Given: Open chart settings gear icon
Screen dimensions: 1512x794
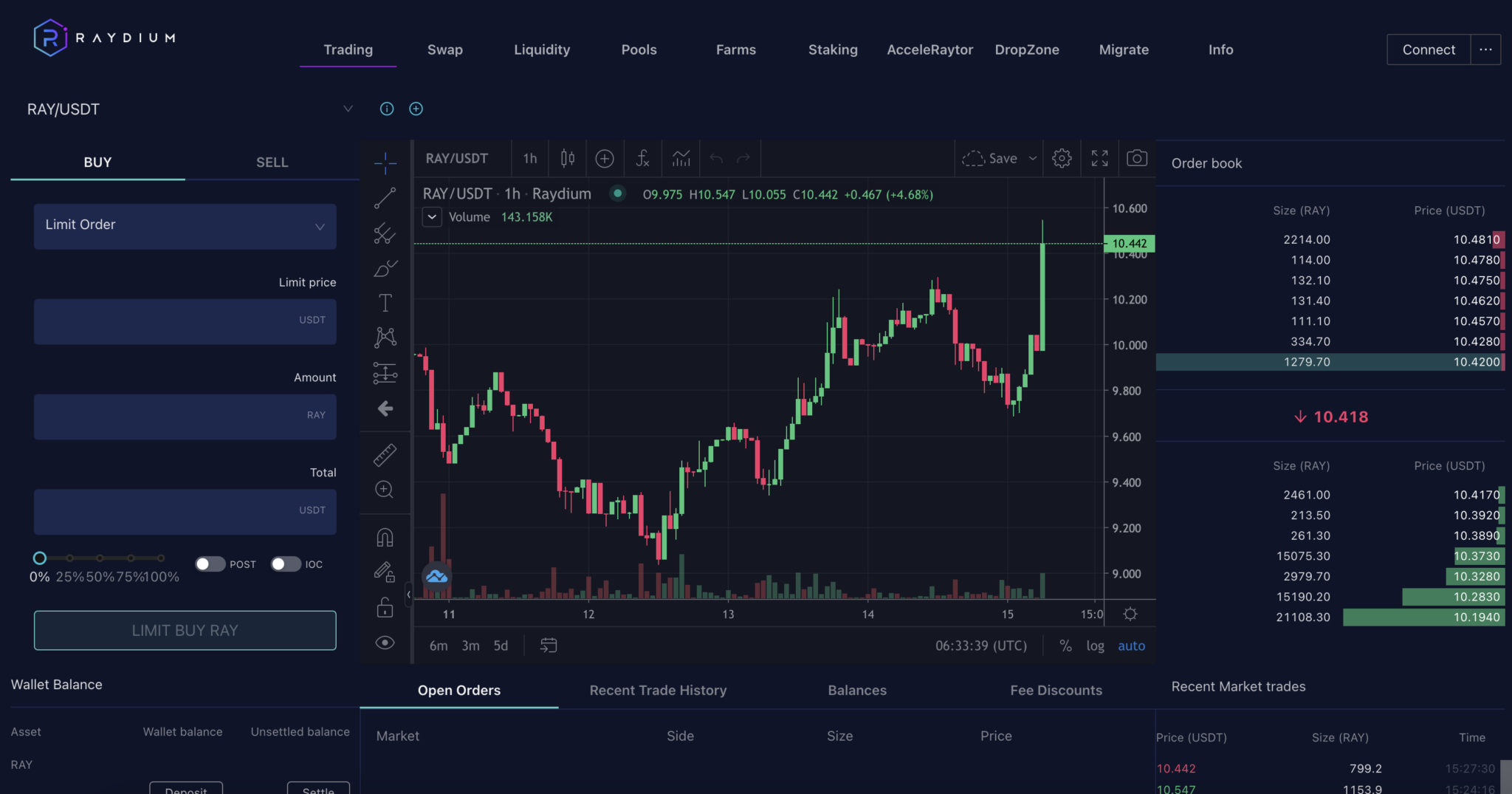Looking at the screenshot, I should point(1062,158).
